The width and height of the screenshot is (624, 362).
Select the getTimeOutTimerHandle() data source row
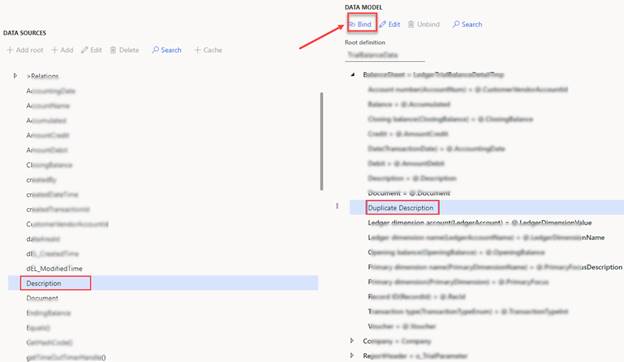pyautogui.click(x=66, y=357)
